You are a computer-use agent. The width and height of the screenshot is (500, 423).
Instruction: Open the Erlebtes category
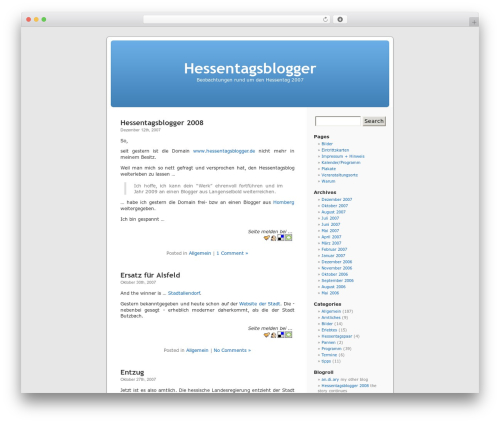329,330
